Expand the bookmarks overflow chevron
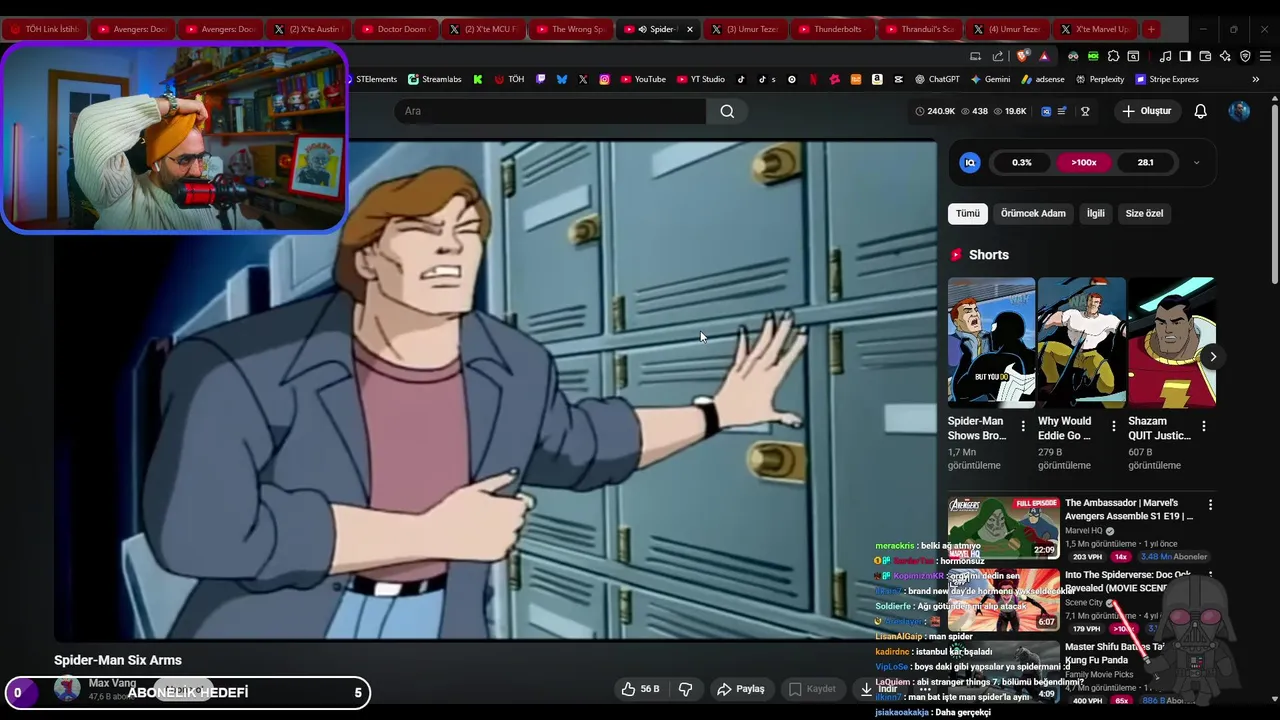Image resolution: width=1280 pixels, height=720 pixels. click(1255, 79)
